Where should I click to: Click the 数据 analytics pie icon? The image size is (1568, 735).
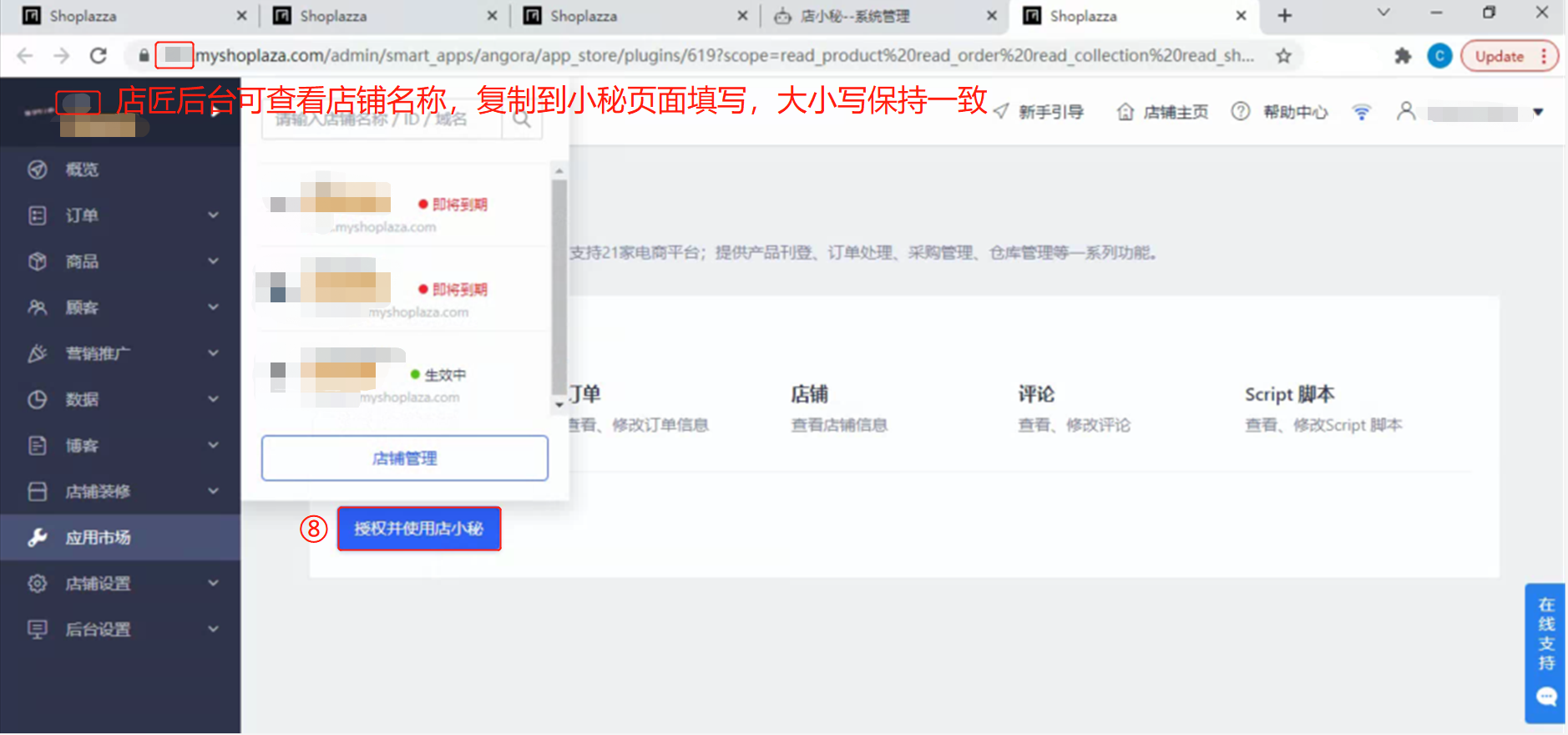pos(38,399)
